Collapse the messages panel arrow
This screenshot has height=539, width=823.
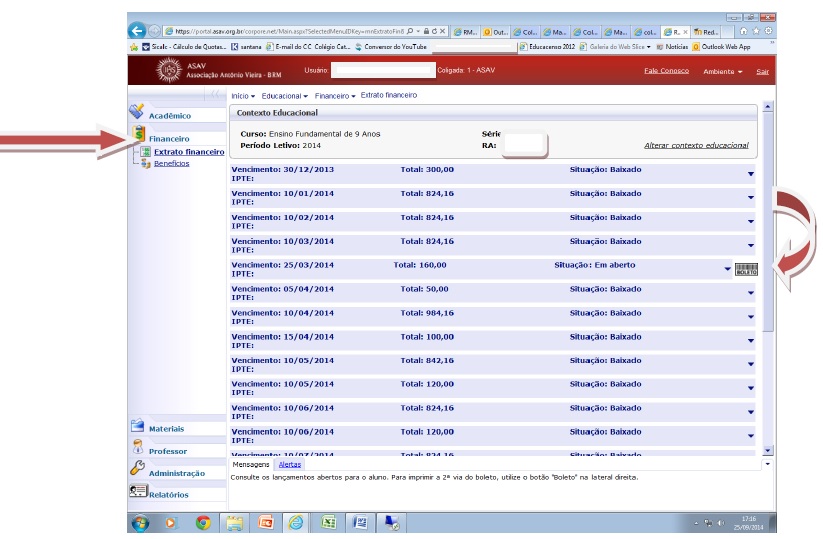[767, 464]
